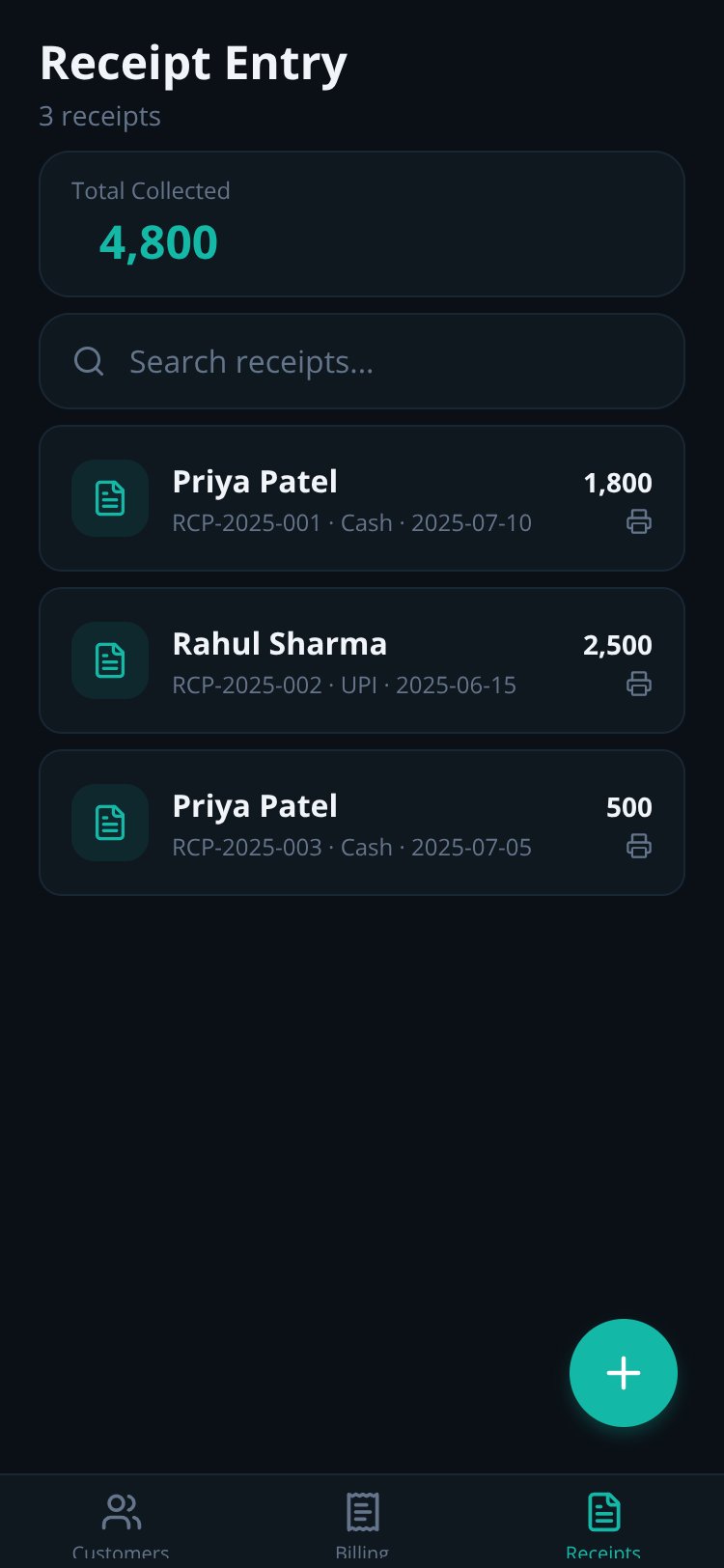This screenshot has width=724, height=1568.
Task: Tap the document icon on receipt RCP-2025-003
Action: tap(110, 823)
